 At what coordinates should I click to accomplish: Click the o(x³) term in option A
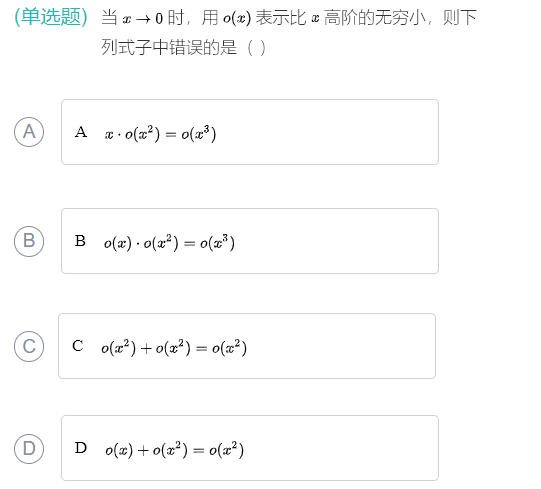[x=199, y=134]
